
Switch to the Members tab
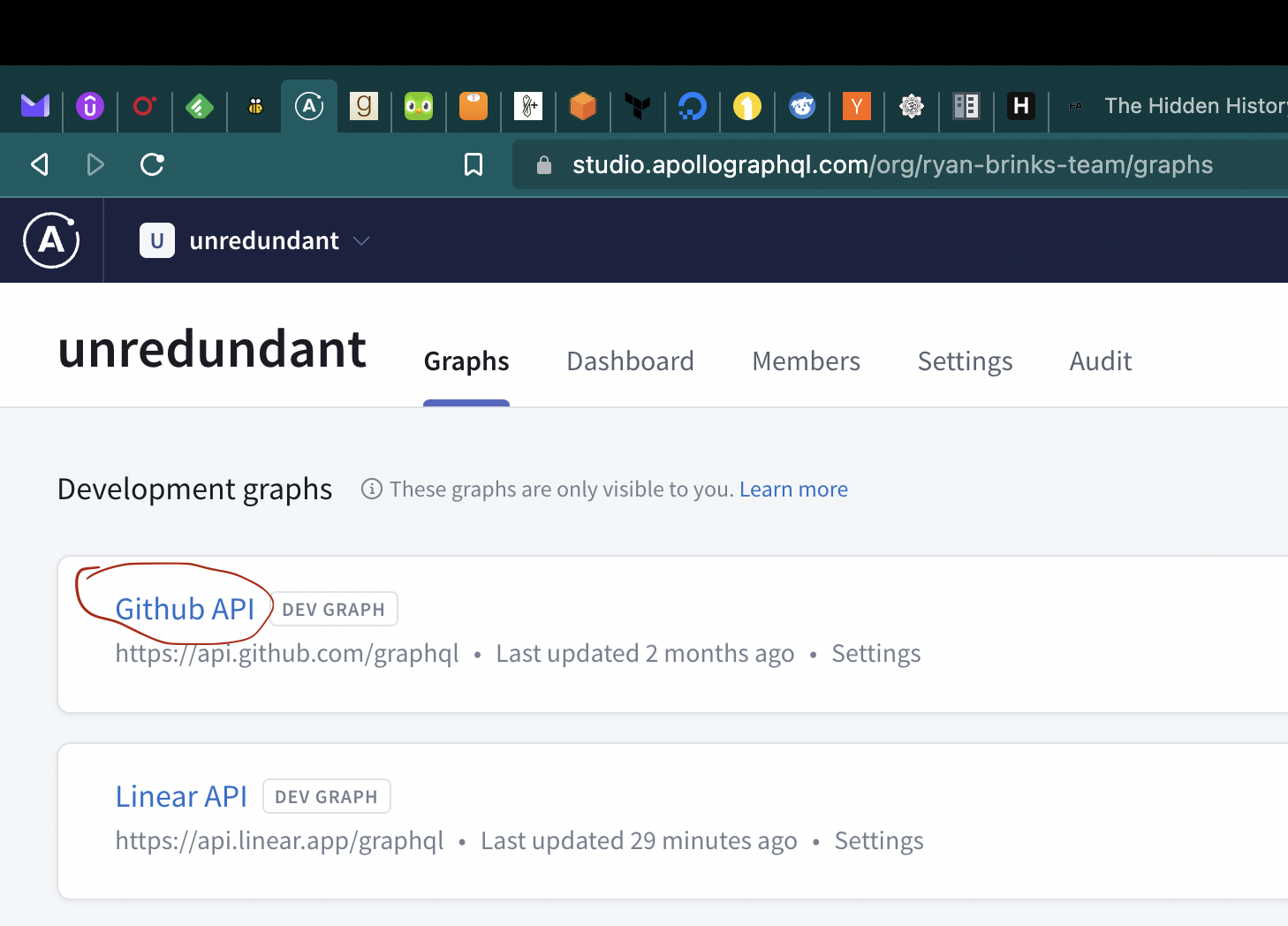(x=806, y=361)
